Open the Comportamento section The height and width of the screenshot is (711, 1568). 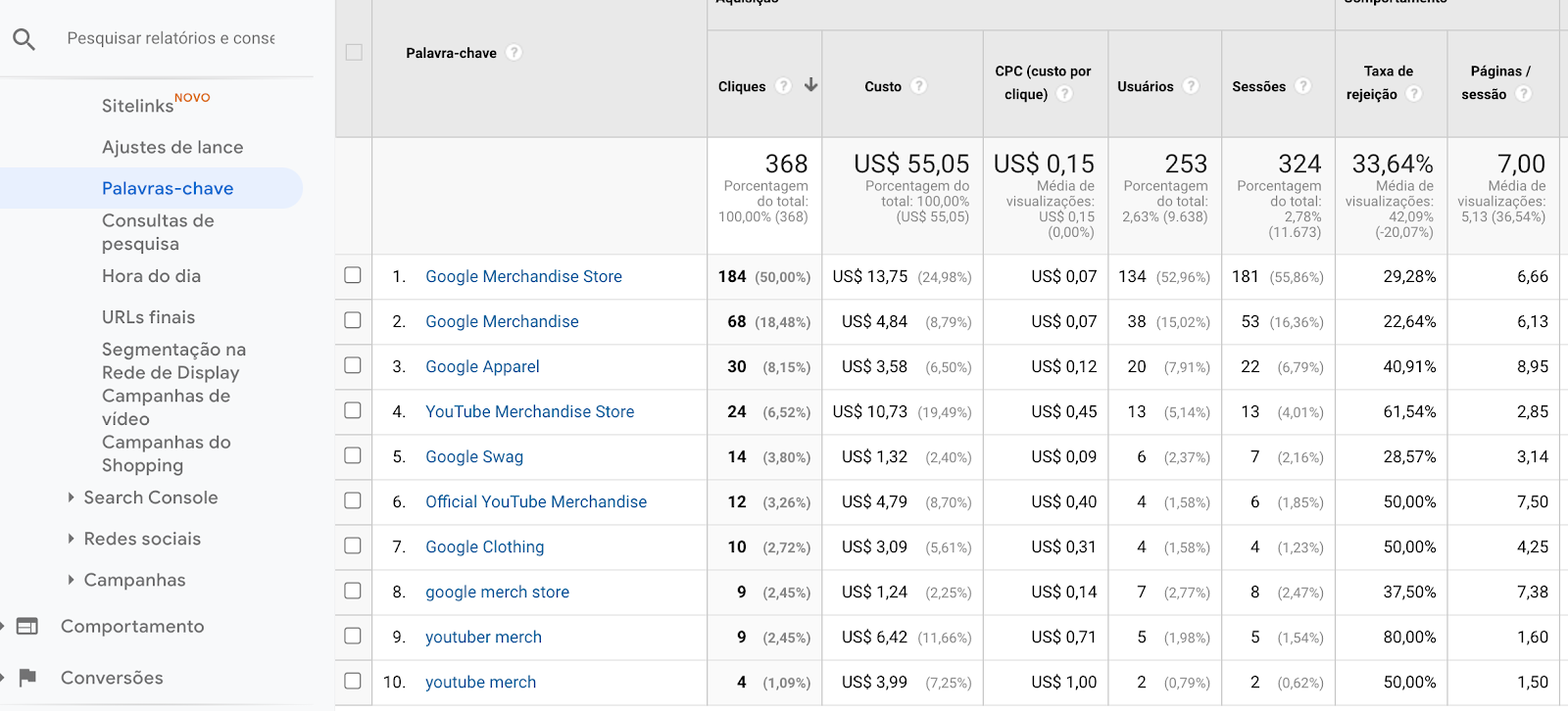click(132, 626)
